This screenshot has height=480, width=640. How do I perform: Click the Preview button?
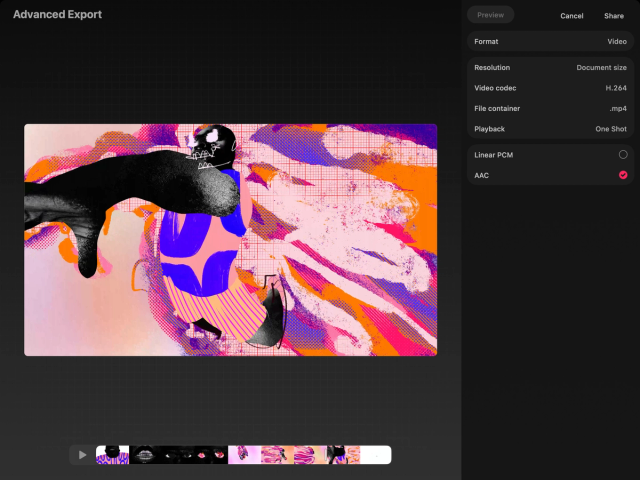pyautogui.click(x=490, y=15)
